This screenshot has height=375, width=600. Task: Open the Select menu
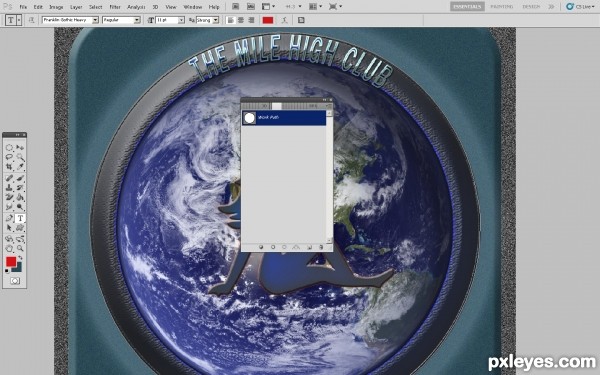(96, 7)
